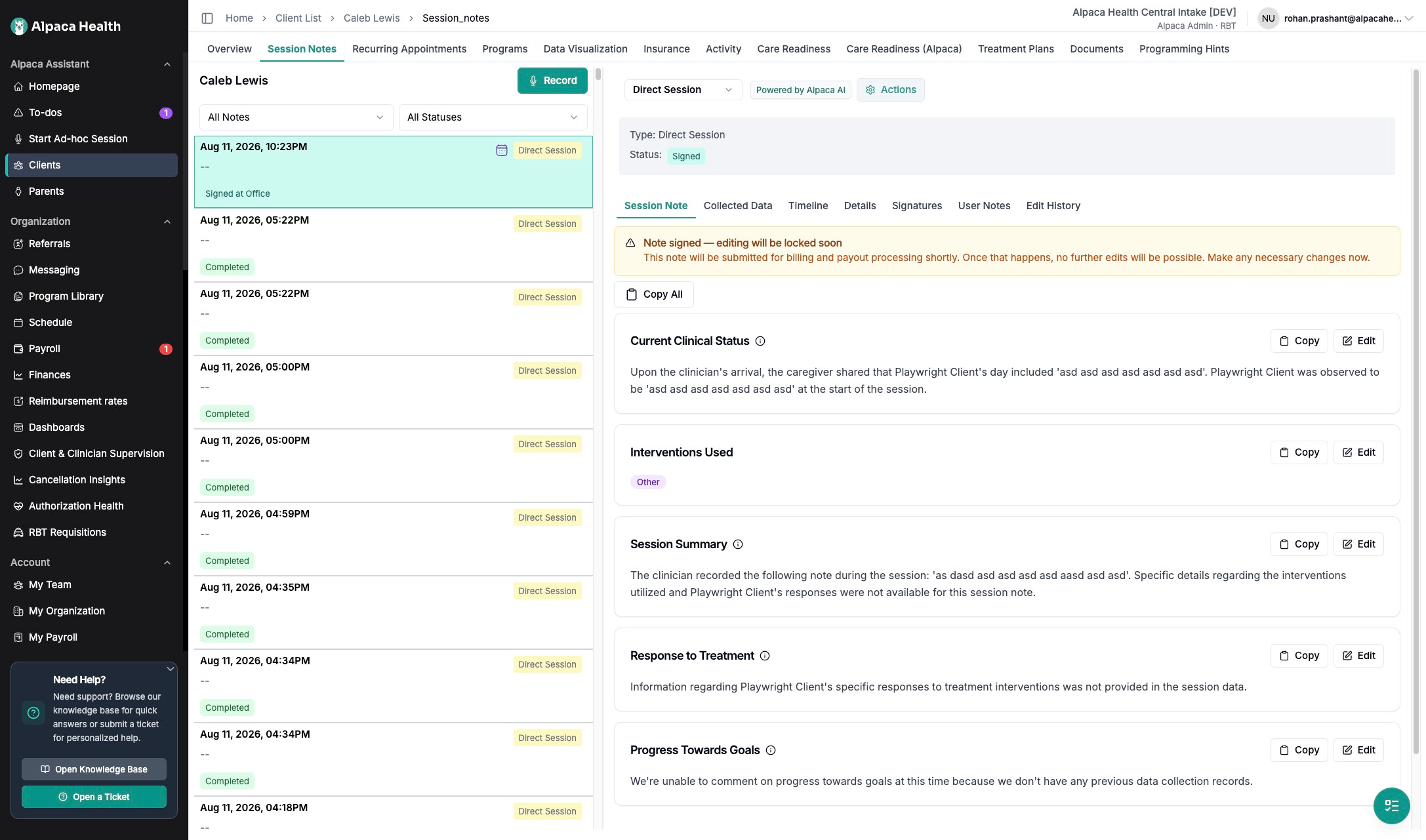Collapse the Alpaca Assistant section
The height and width of the screenshot is (840, 1426).
click(x=167, y=64)
